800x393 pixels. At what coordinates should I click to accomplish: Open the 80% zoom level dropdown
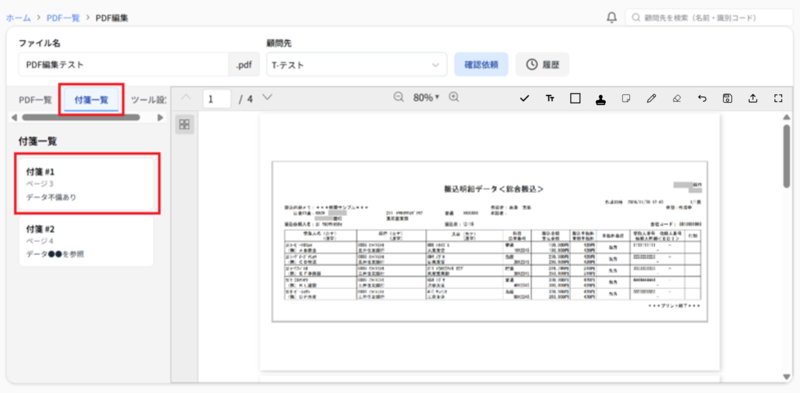click(x=426, y=97)
